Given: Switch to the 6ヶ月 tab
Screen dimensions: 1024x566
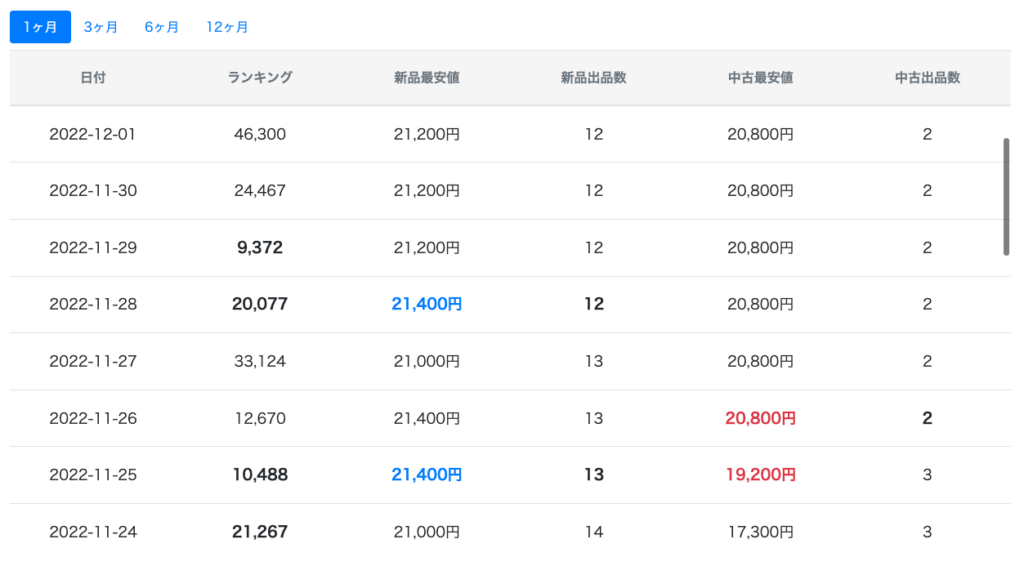Looking at the screenshot, I should click(161, 27).
